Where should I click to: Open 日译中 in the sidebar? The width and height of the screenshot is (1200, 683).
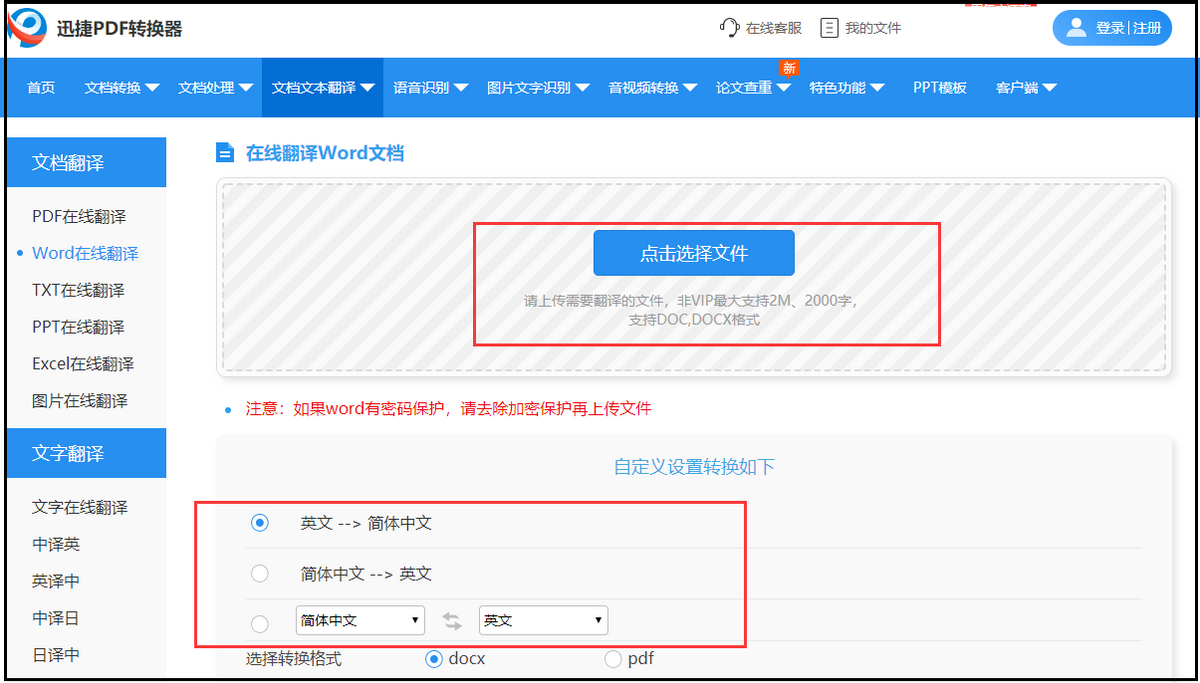click(56, 656)
